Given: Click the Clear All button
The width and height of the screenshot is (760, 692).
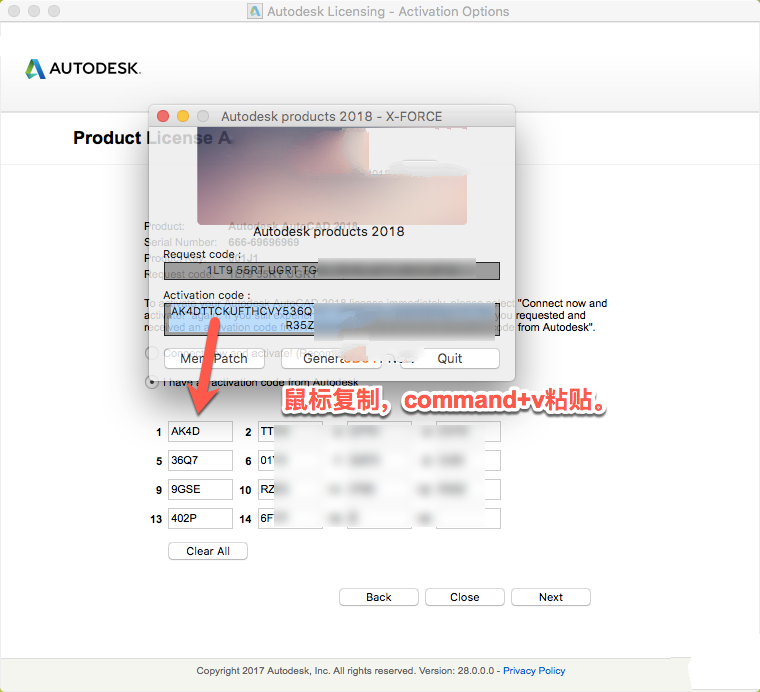Looking at the screenshot, I should (208, 551).
